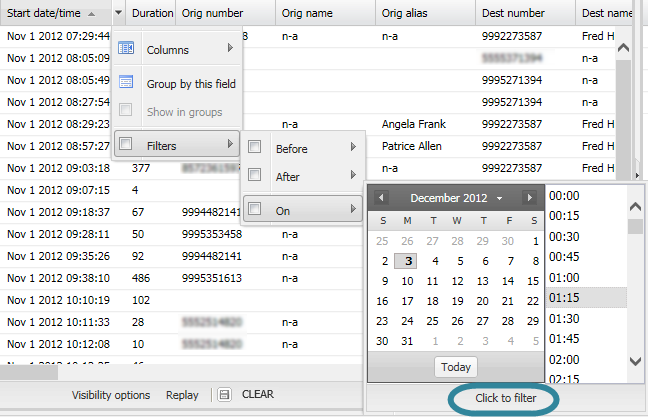This screenshot has width=648, height=417.
Task: Click the icon left of CLEAR
Action: 225,395
